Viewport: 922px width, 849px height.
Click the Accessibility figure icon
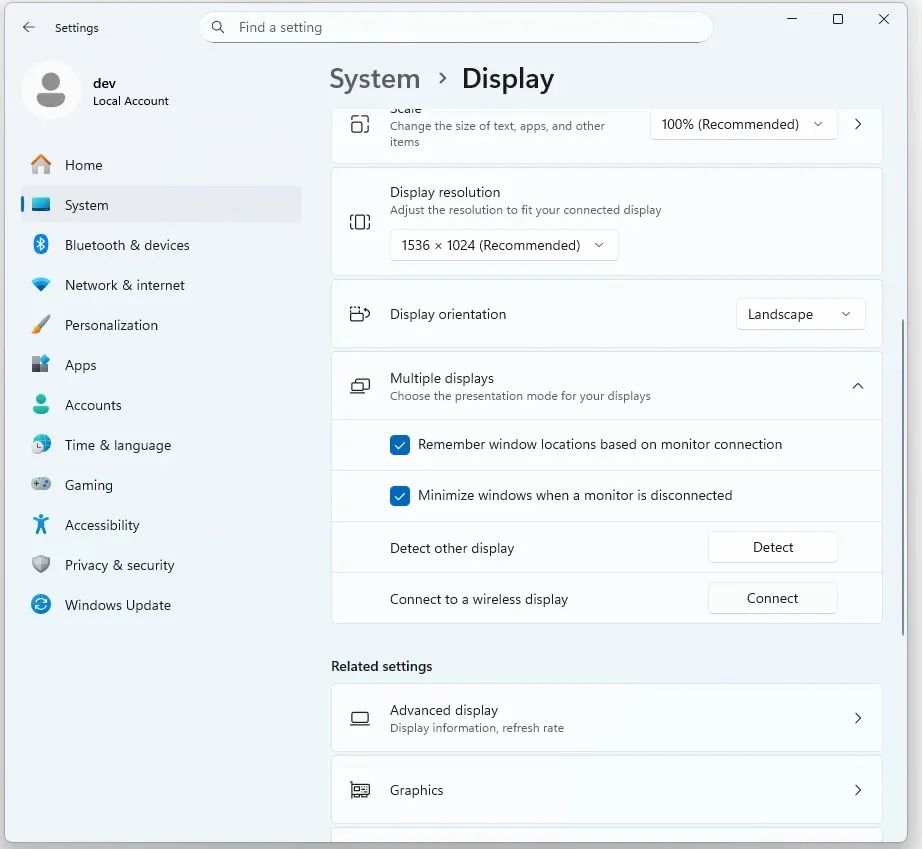pyautogui.click(x=41, y=524)
